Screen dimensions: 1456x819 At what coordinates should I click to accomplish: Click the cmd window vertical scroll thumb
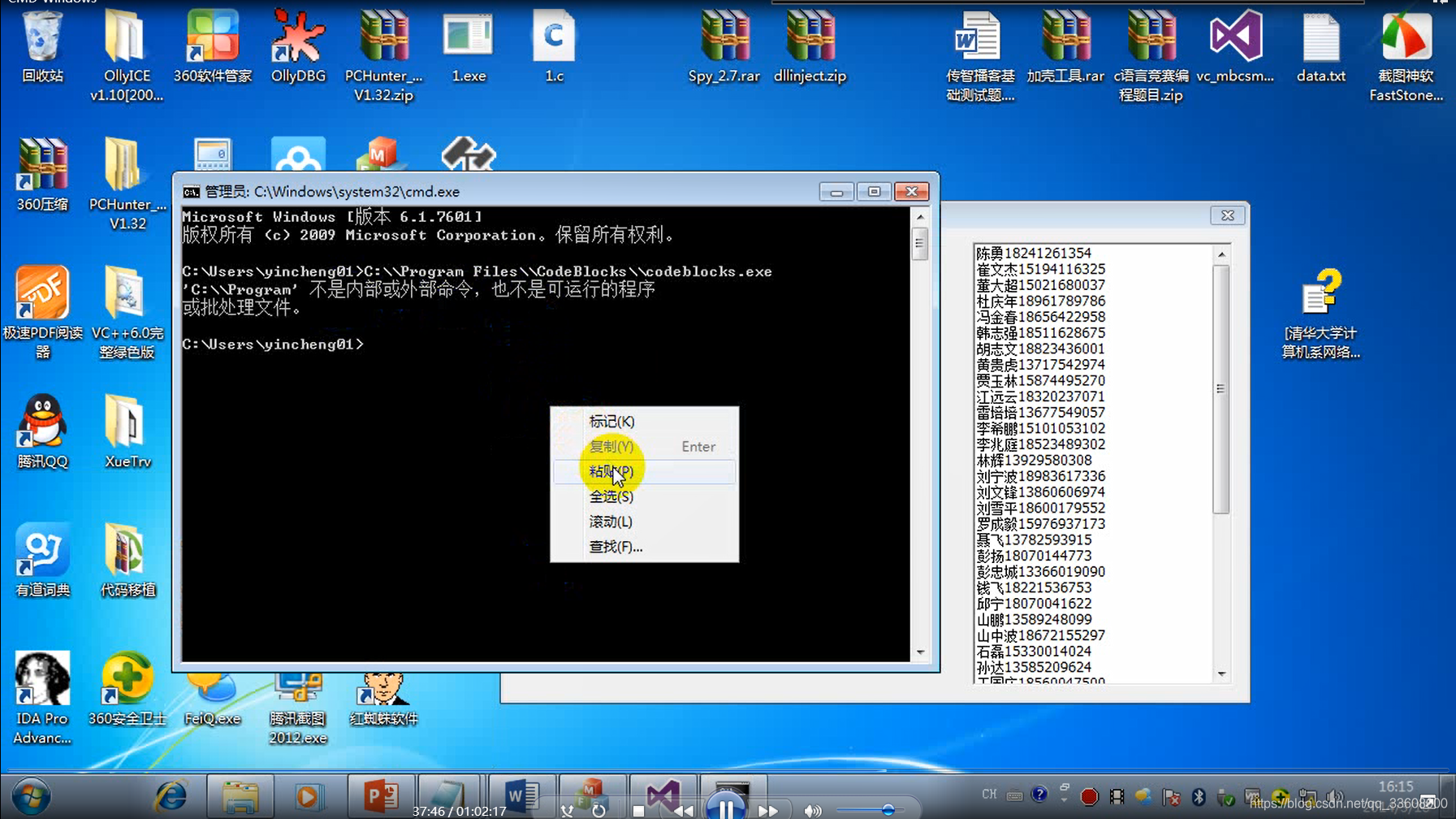coord(920,243)
